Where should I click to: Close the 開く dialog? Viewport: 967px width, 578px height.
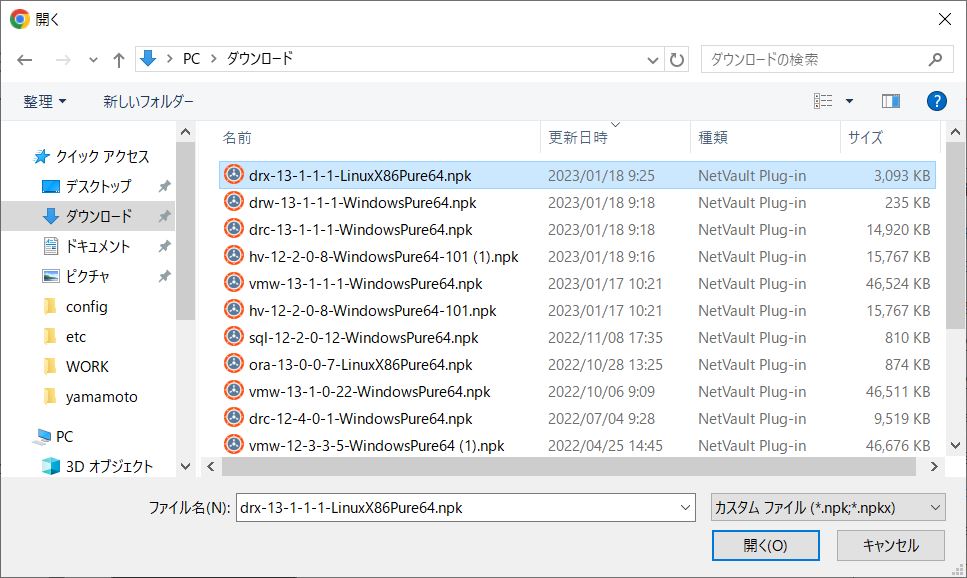[x=944, y=19]
